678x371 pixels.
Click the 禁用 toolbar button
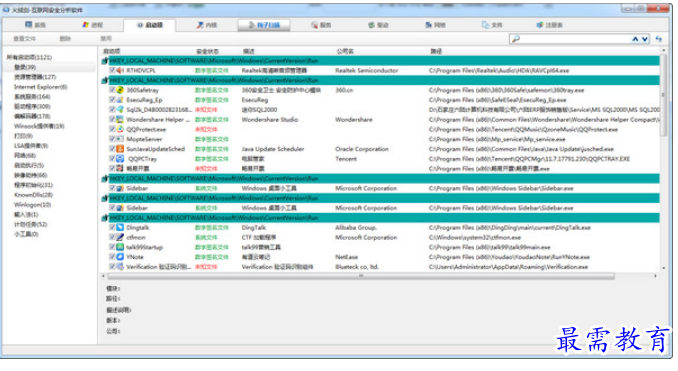[x=106, y=39]
